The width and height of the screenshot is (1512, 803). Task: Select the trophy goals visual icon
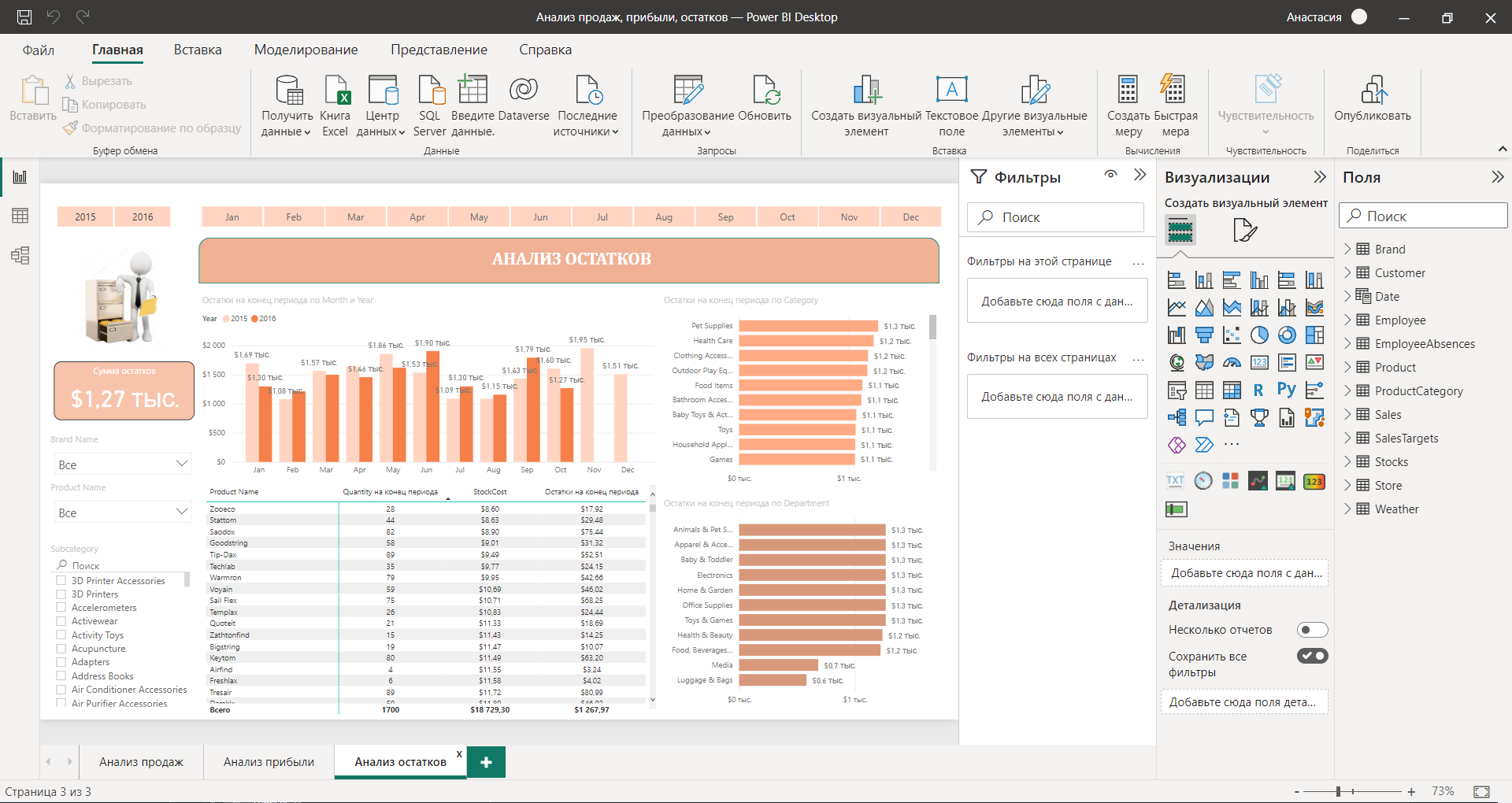coord(1259,417)
